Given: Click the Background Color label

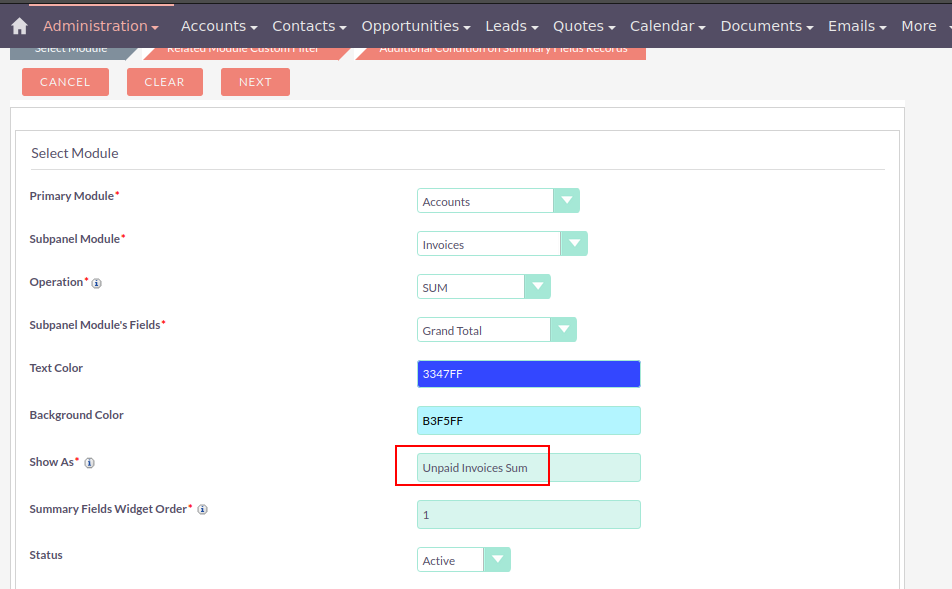Looking at the screenshot, I should pyautogui.click(x=76, y=415).
